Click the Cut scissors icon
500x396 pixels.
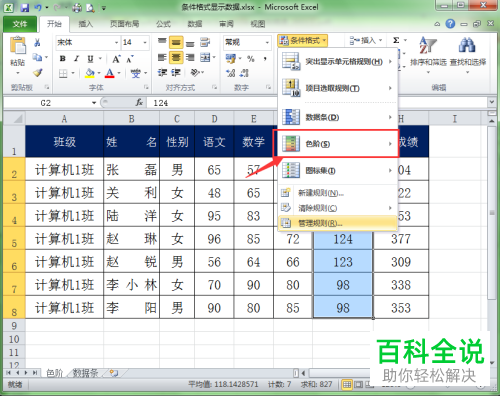[37, 42]
